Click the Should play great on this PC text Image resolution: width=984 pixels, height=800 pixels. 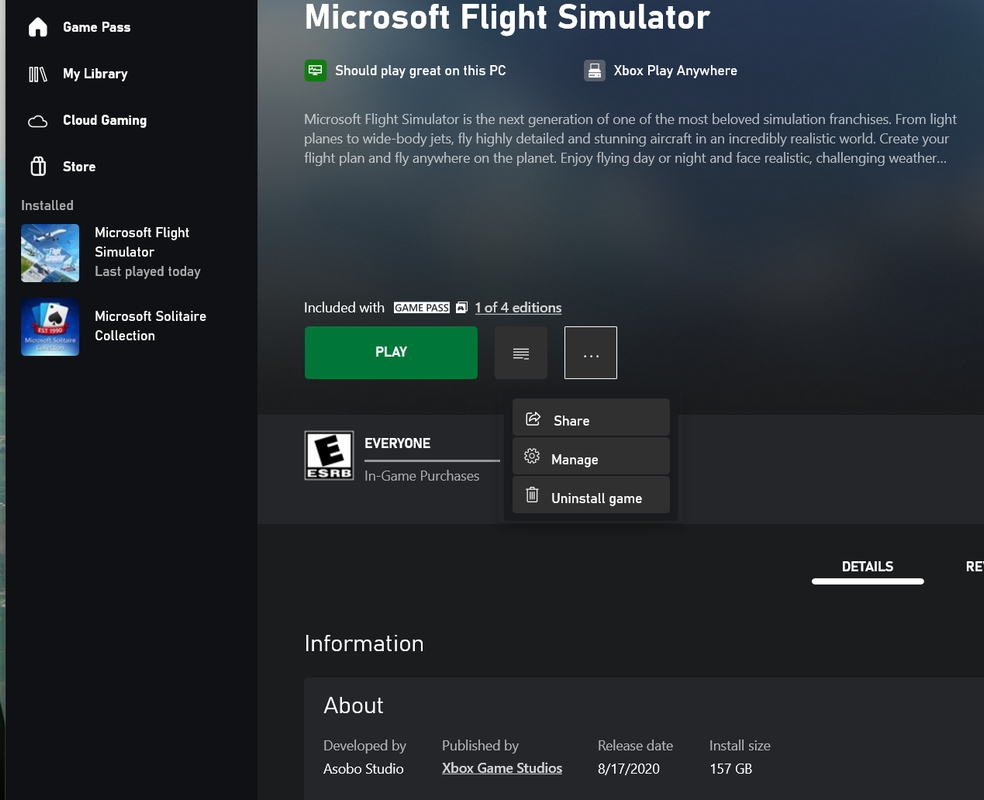pyautogui.click(x=420, y=71)
